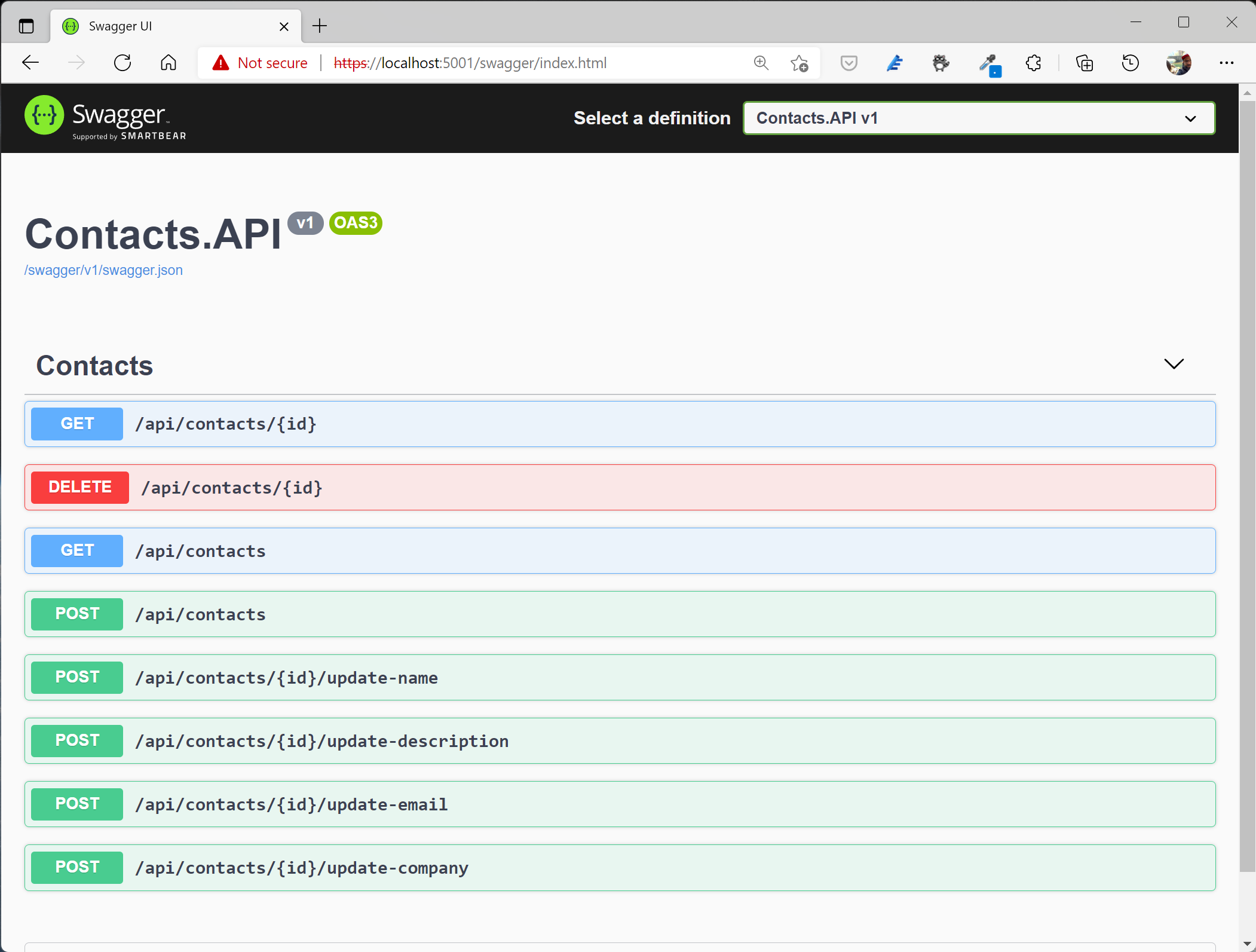Expand GET /api/contacts/{id} operation
This screenshot has width=1256, height=952.
point(619,424)
